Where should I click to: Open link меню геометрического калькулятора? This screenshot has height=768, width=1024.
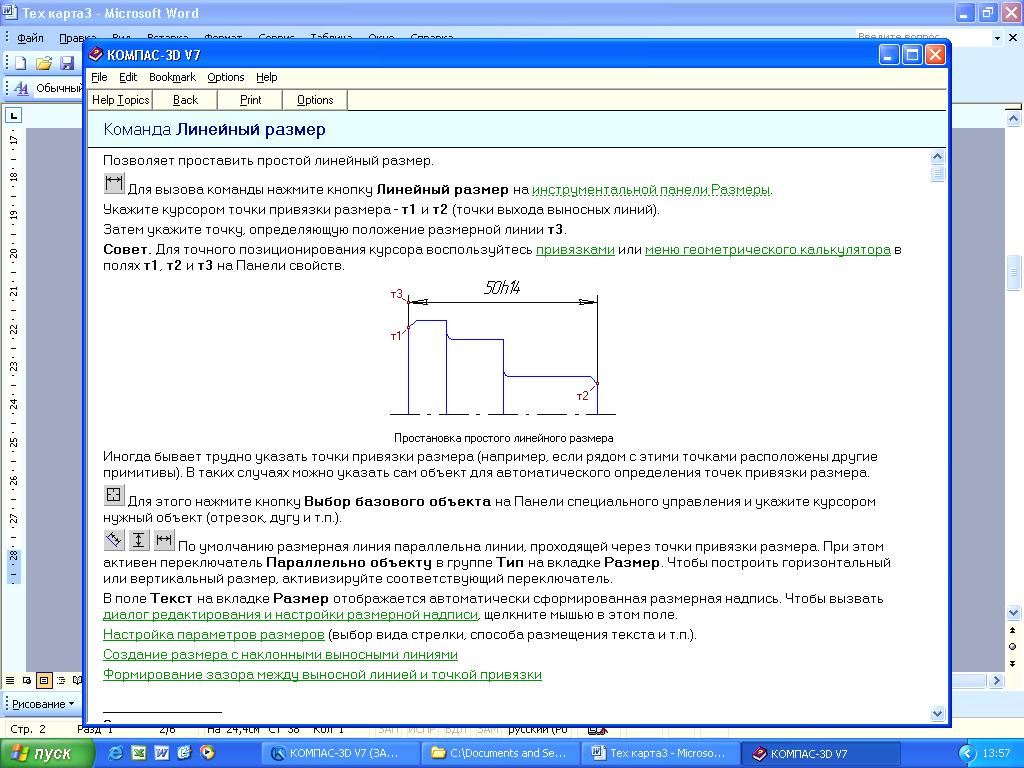click(x=768, y=249)
